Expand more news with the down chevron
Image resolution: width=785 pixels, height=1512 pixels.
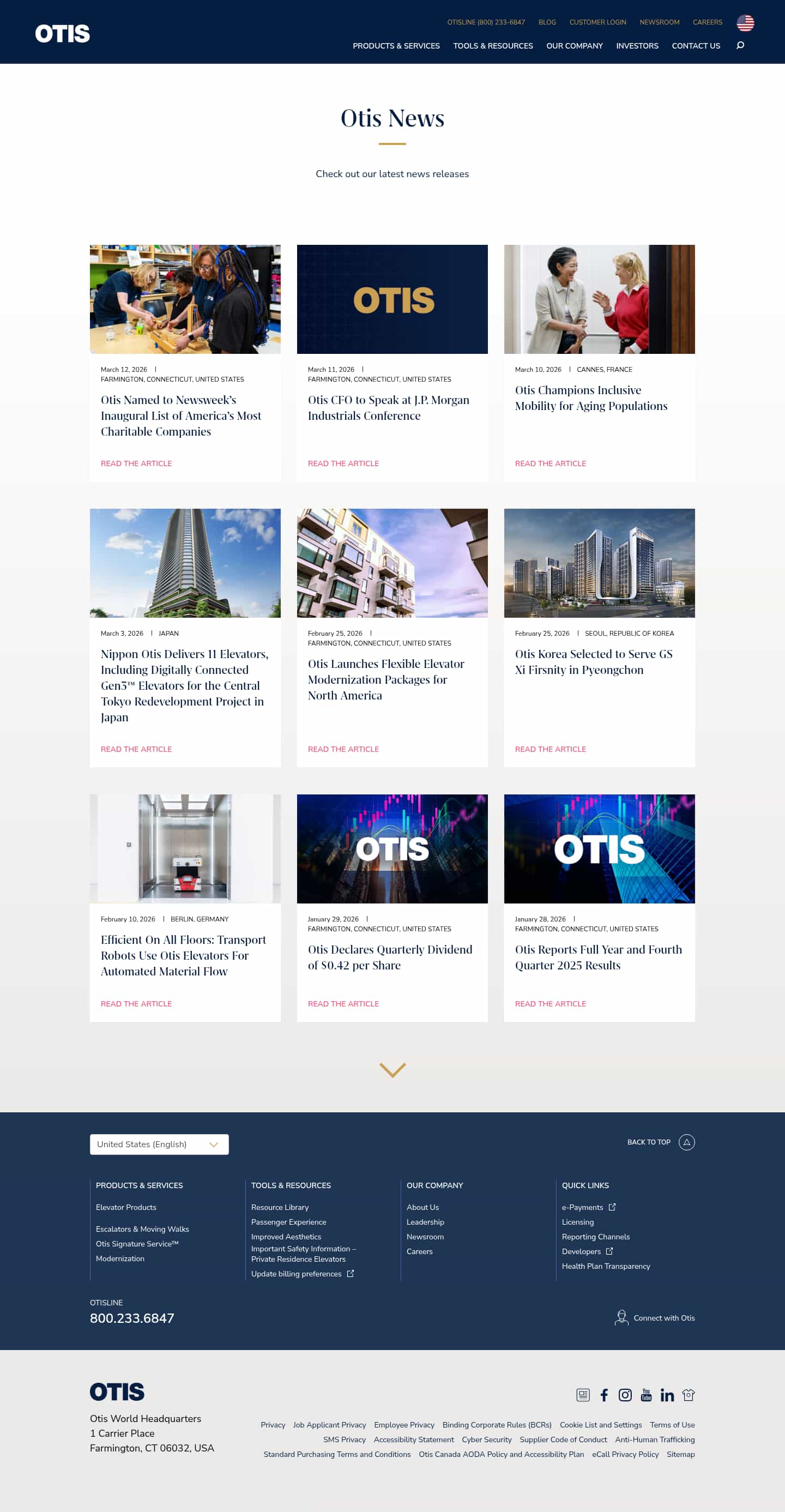392,1070
